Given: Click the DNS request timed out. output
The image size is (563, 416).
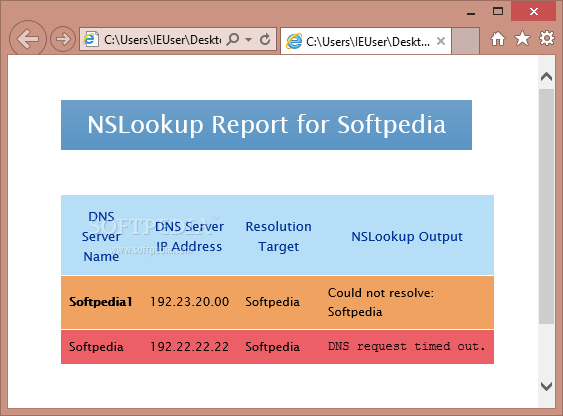Looking at the screenshot, I should (x=406, y=346).
